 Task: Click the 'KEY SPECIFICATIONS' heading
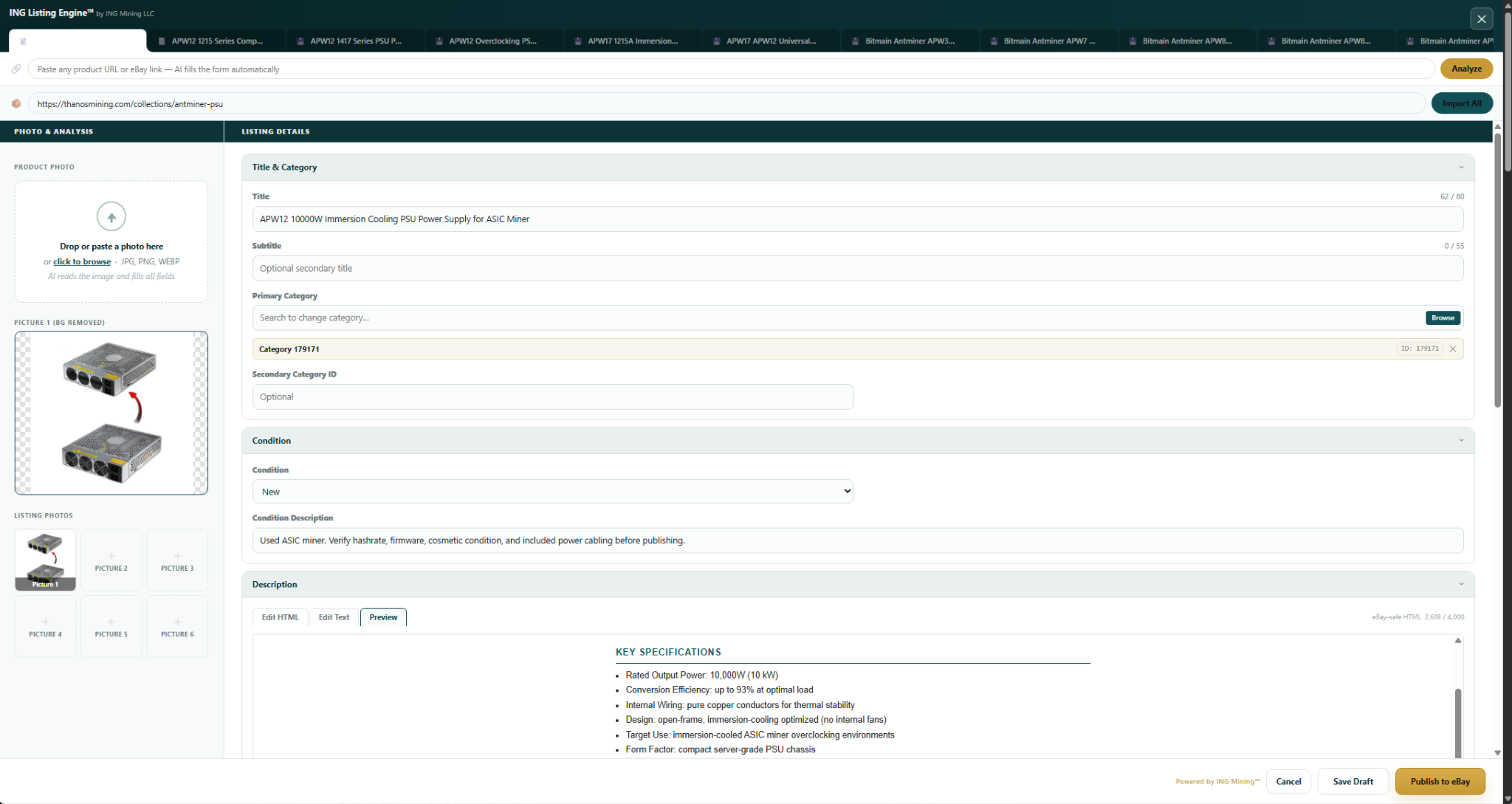(x=668, y=652)
